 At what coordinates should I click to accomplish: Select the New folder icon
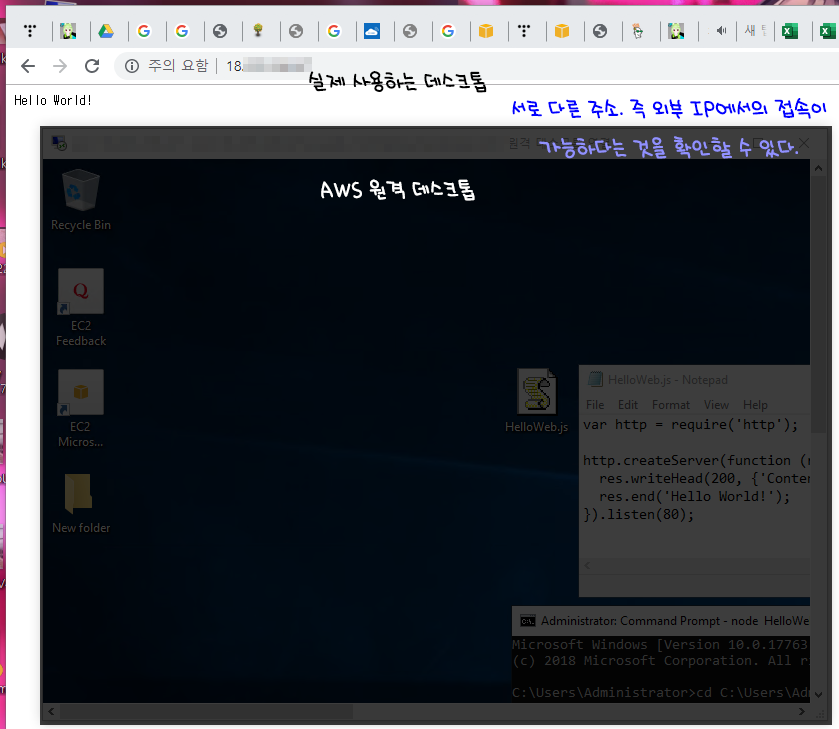click(x=81, y=503)
